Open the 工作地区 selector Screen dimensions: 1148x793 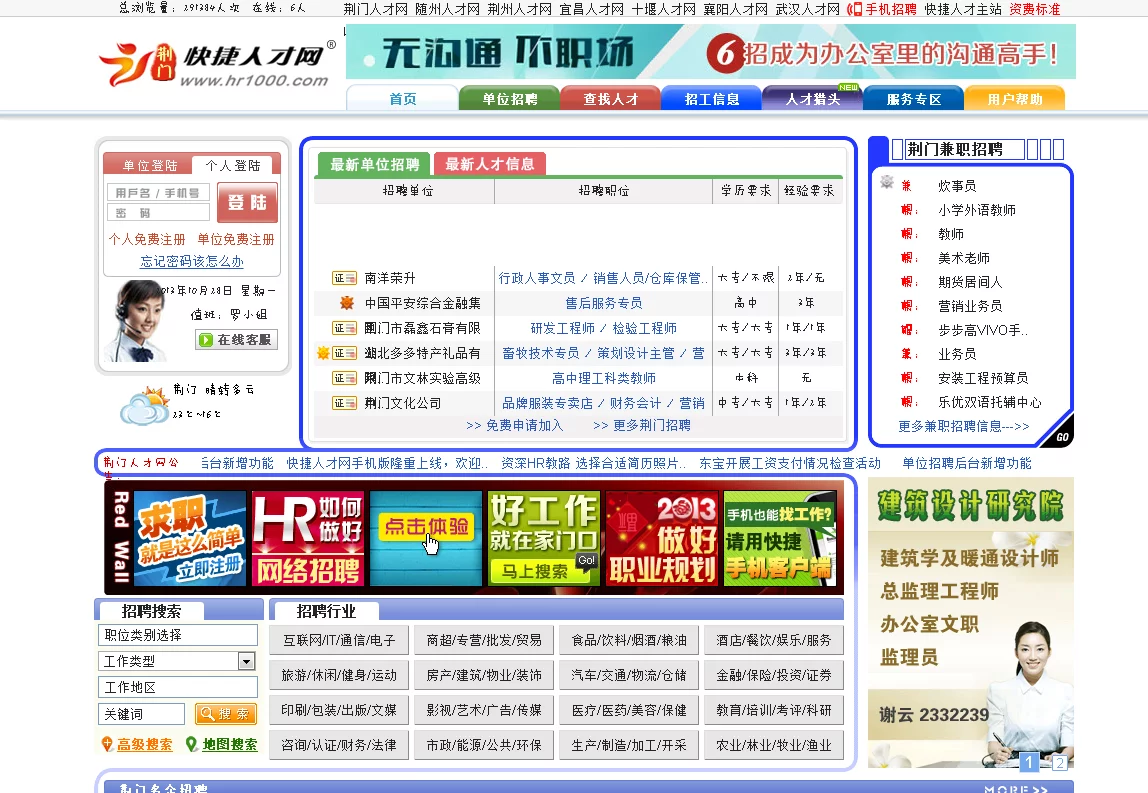178,687
